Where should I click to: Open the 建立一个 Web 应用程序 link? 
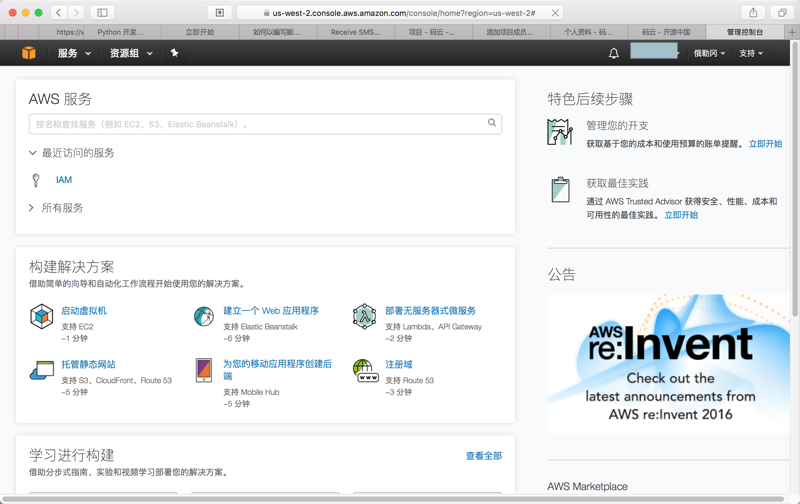(x=271, y=311)
